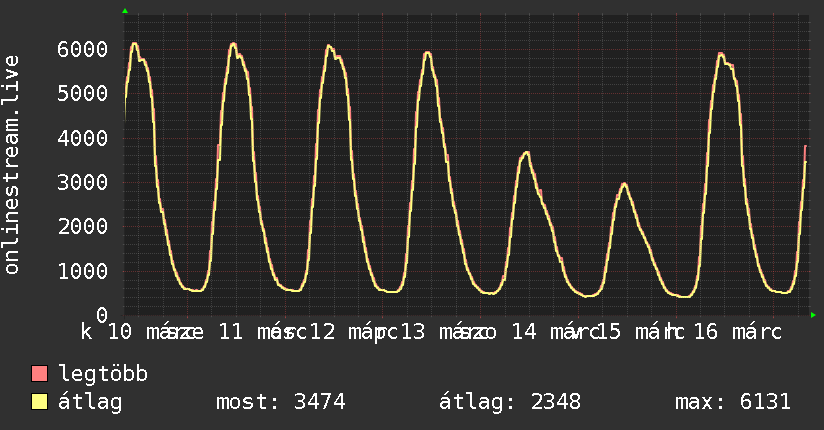Viewport: 824px width, 430px height.
Task: Click the átlag: 2348 statistic
Action: click(510, 402)
